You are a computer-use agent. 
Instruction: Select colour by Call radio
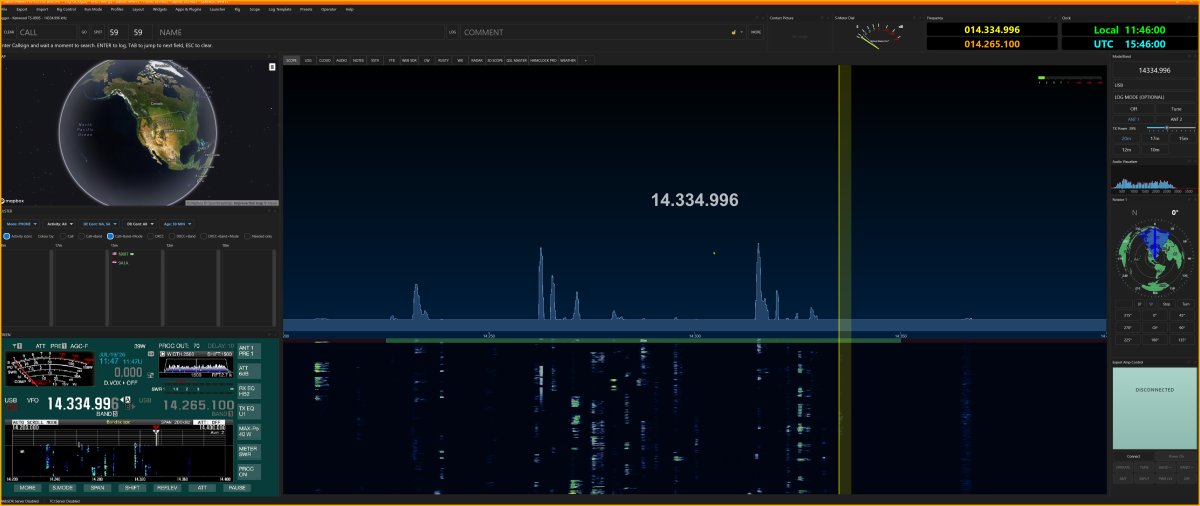tap(63, 236)
